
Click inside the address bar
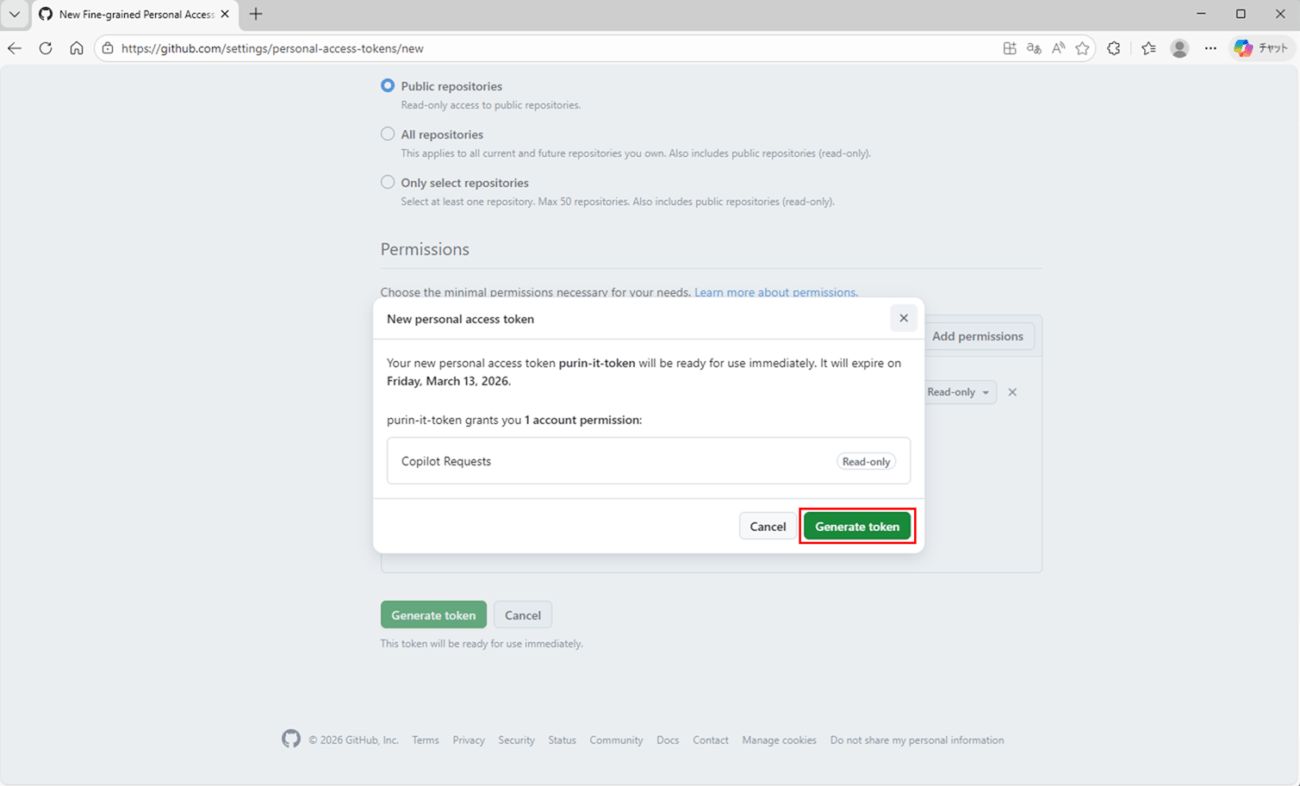click(x=400, y=47)
